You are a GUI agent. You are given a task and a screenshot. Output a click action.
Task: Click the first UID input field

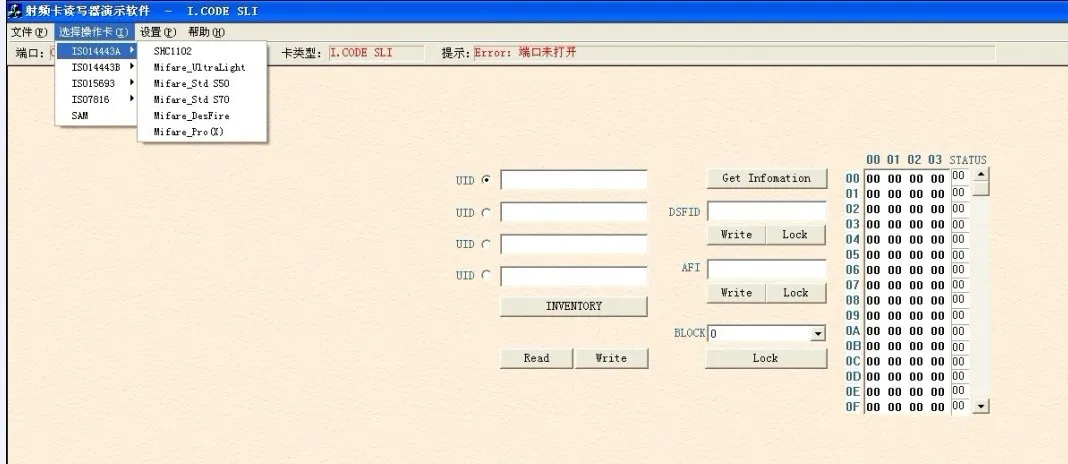tap(574, 180)
